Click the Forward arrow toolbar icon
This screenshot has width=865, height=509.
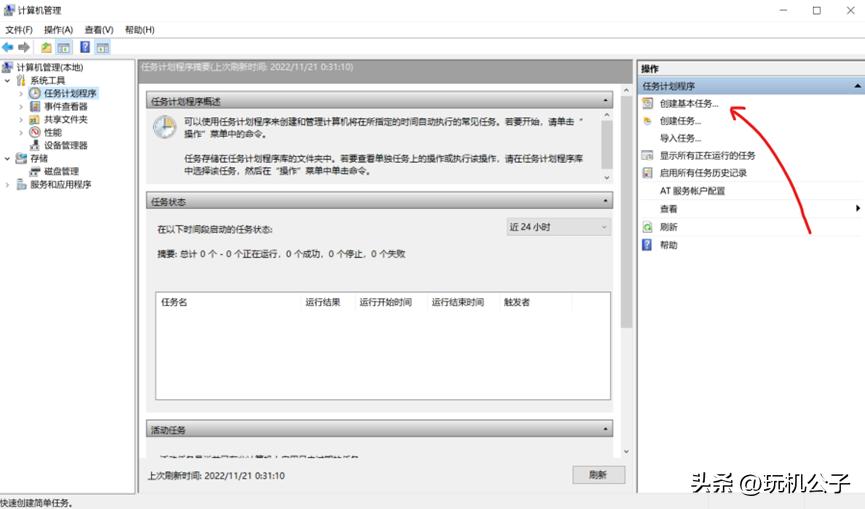click(x=24, y=47)
